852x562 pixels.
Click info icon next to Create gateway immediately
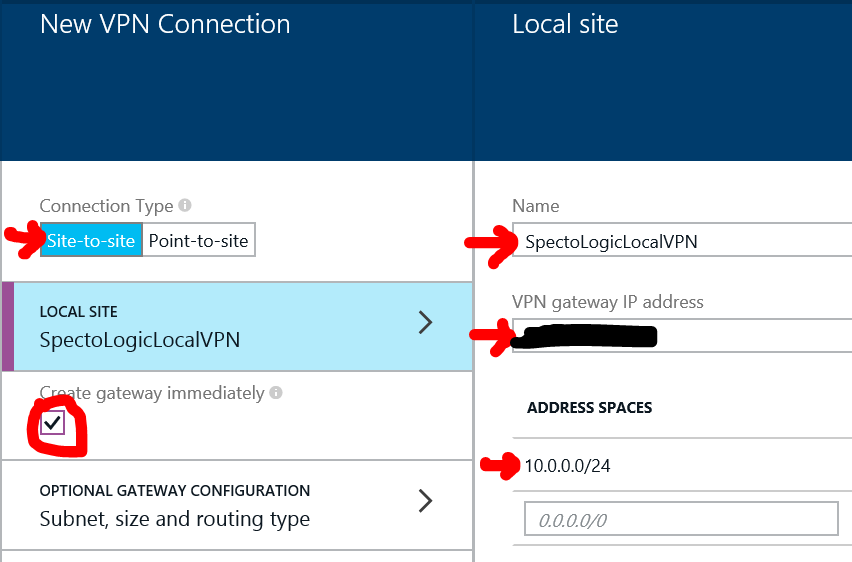276,393
